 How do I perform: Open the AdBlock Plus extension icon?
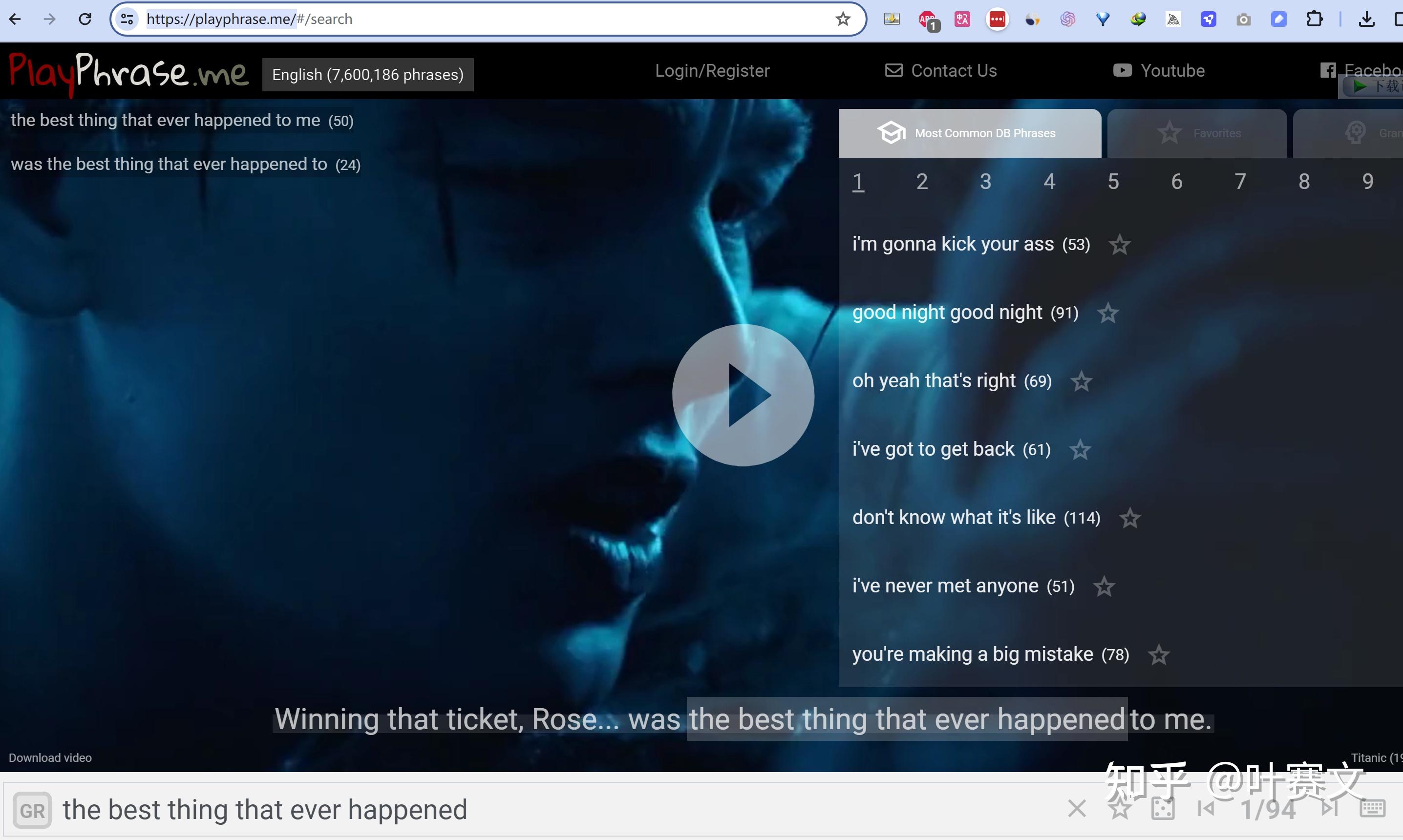928,21
